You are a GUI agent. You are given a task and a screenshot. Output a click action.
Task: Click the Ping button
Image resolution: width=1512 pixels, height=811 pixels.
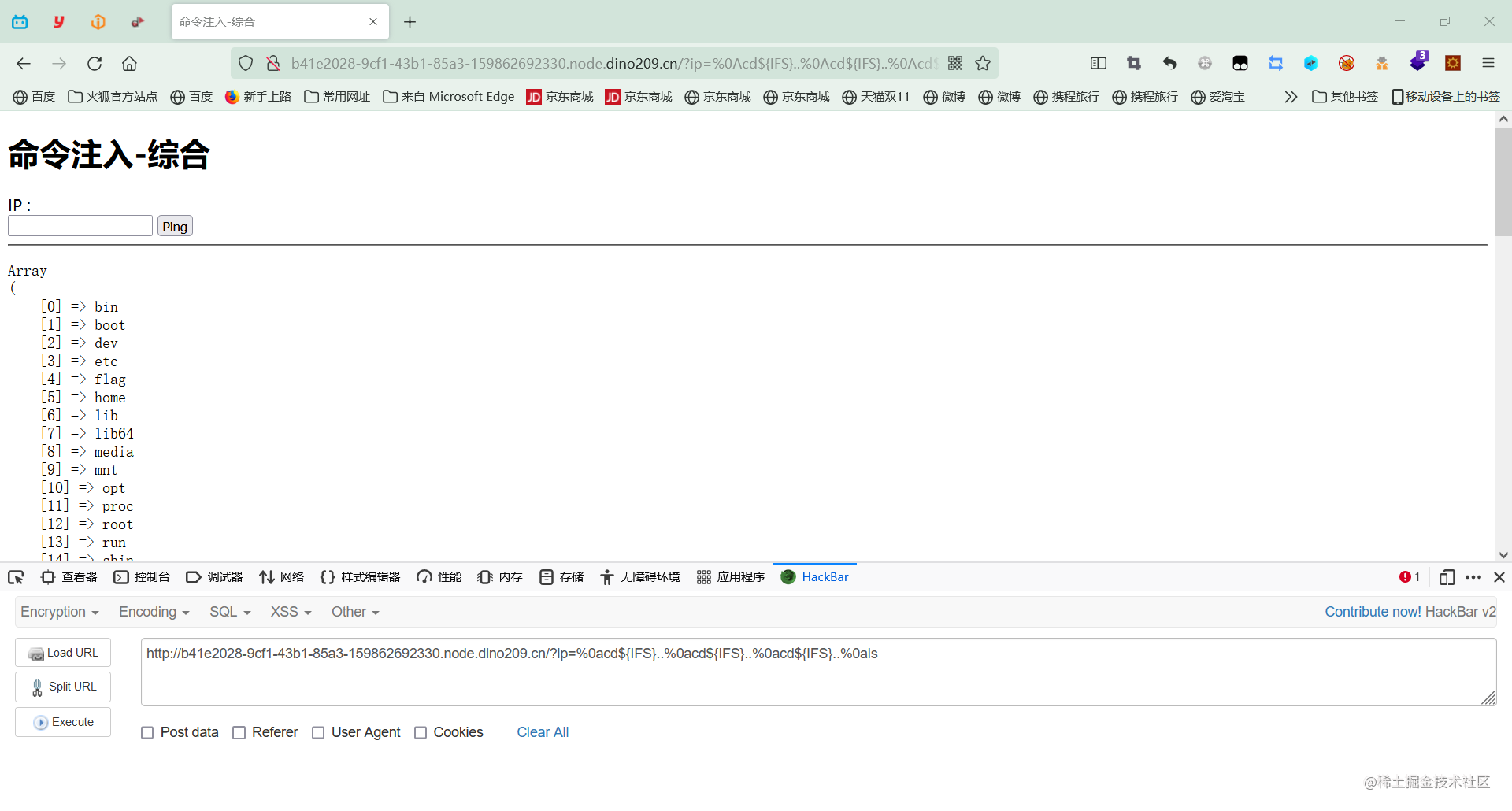pos(175,227)
